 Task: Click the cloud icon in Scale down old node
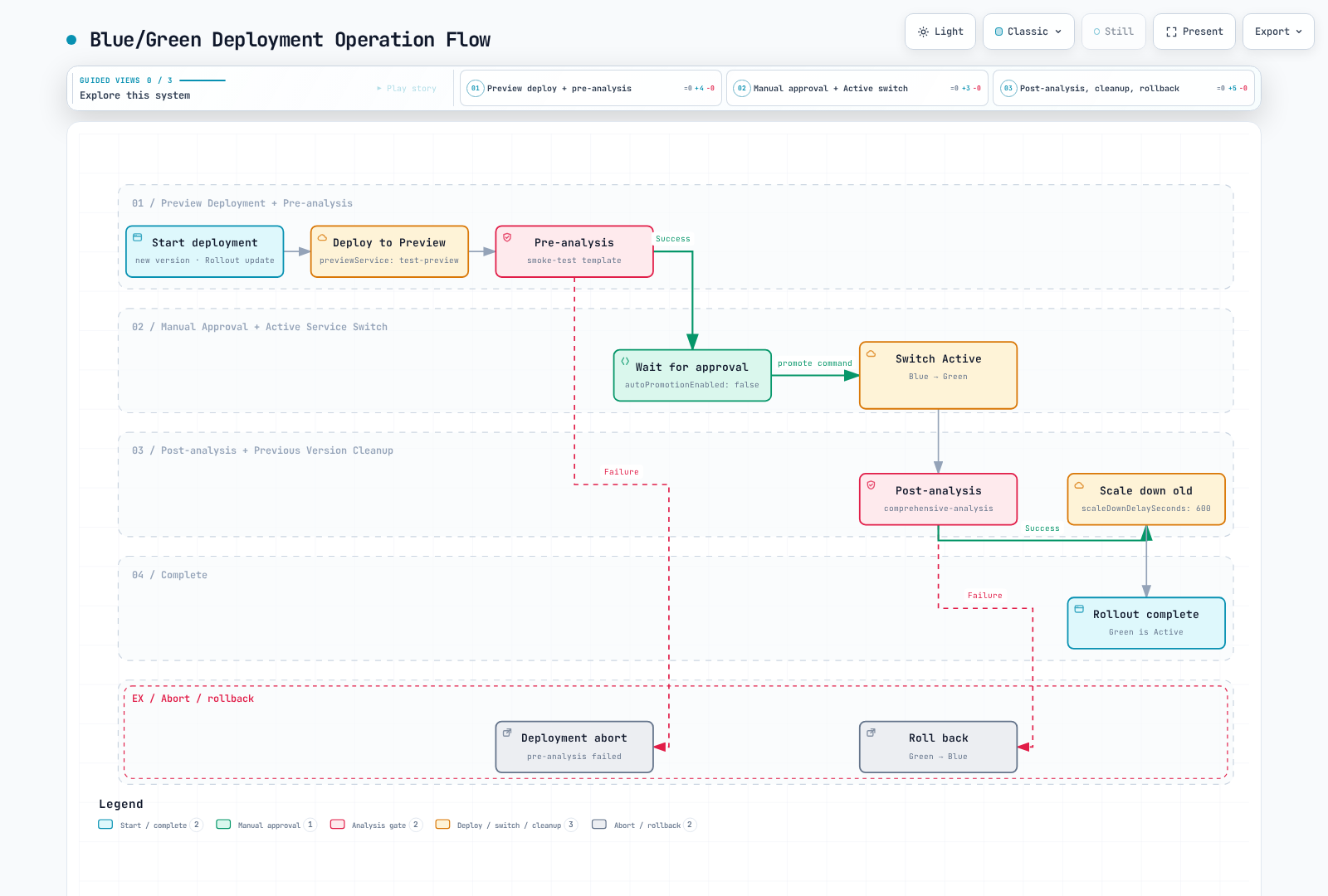click(1079, 485)
